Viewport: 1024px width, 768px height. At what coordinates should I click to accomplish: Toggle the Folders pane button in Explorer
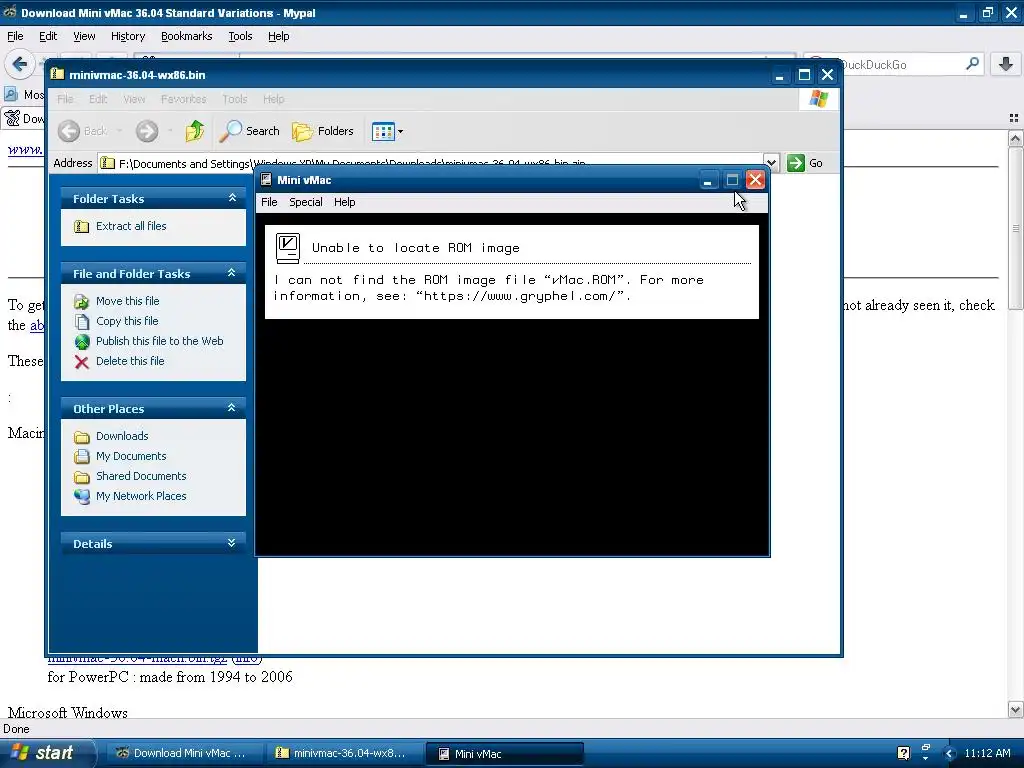323,131
